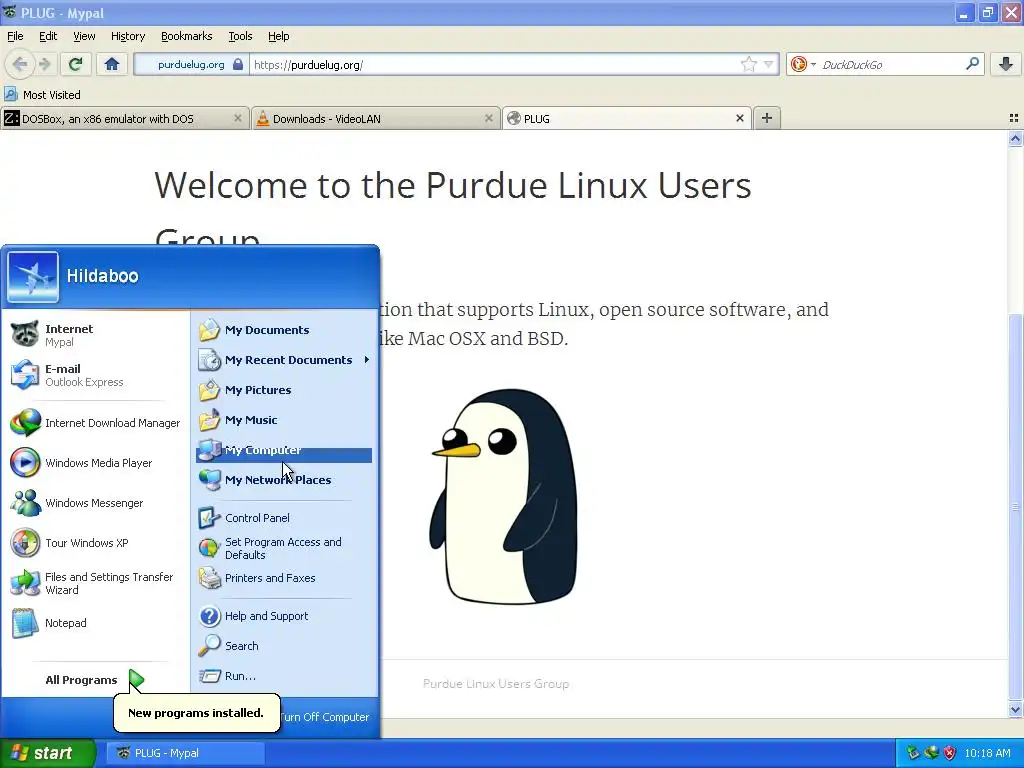Open the File menu

(x=15, y=36)
